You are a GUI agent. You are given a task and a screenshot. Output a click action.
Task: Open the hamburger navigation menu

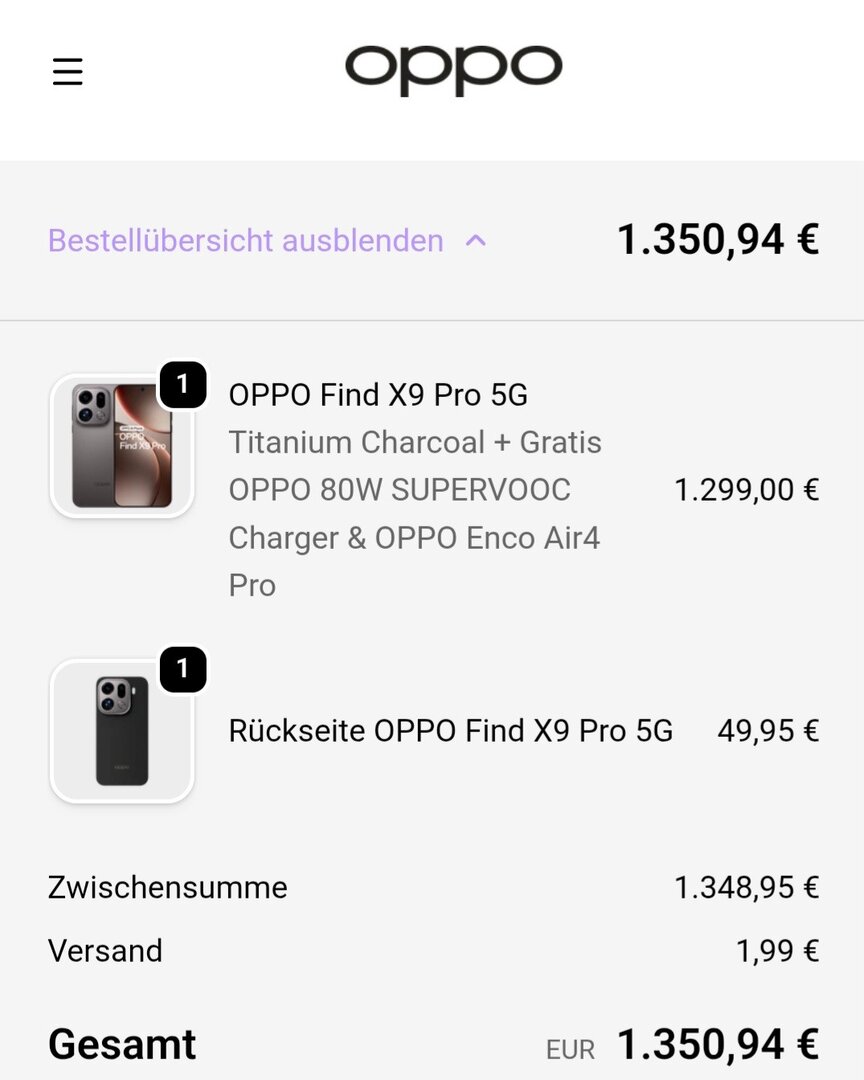point(68,72)
